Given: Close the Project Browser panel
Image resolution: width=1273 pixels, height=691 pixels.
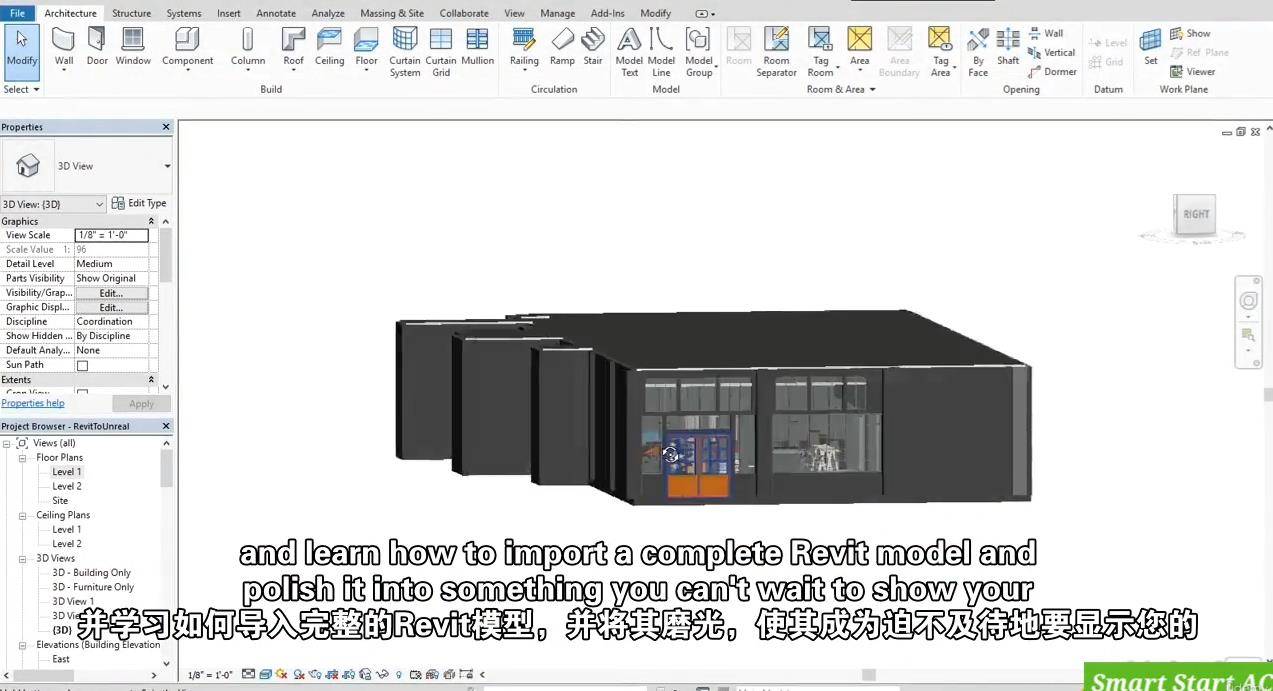Looking at the screenshot, I should pyautogui.click(x=166, y=426).
